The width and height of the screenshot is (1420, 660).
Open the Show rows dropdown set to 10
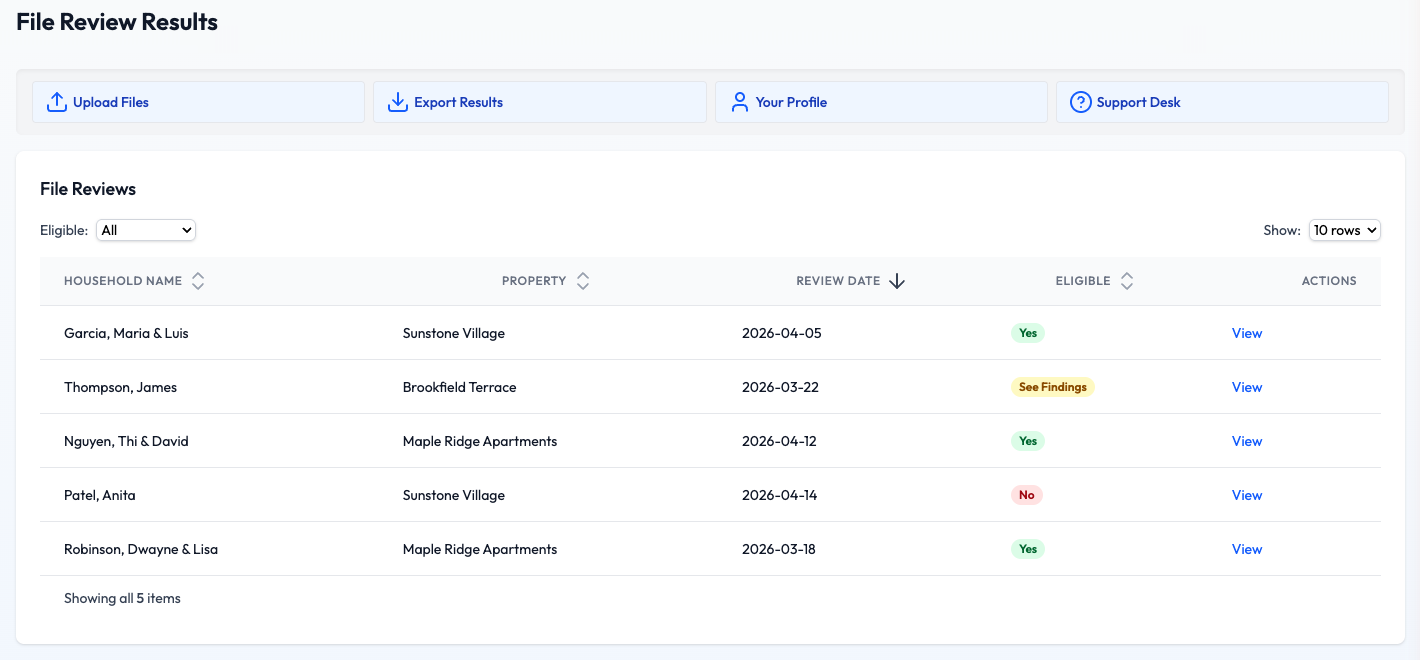click(x=1344, y=229)
